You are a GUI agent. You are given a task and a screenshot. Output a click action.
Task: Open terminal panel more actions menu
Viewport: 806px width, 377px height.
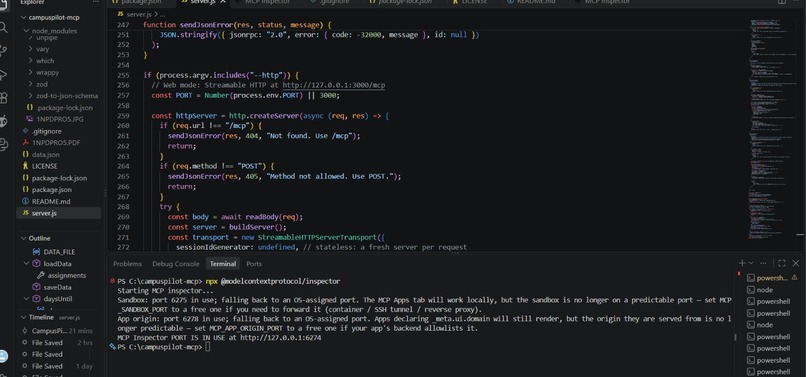click(x=763, y=263)
